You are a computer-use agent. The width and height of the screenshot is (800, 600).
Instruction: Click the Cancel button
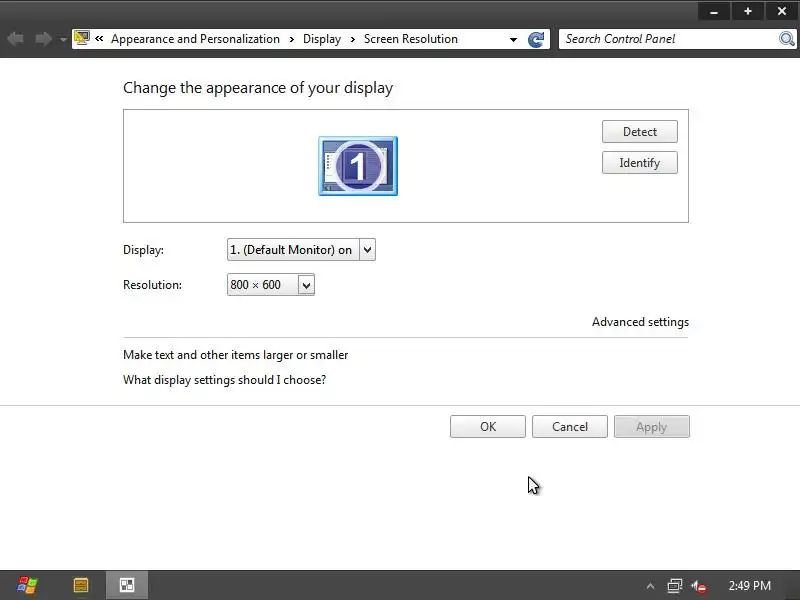[x=570, y=427]
